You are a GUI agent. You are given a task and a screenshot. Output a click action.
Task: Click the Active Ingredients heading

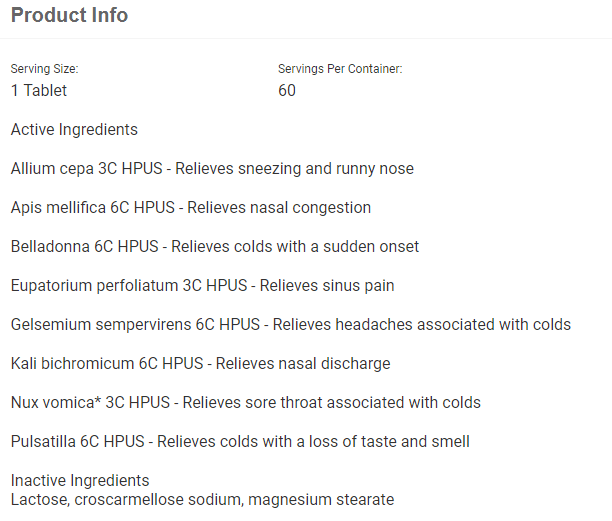click(74, 130)
